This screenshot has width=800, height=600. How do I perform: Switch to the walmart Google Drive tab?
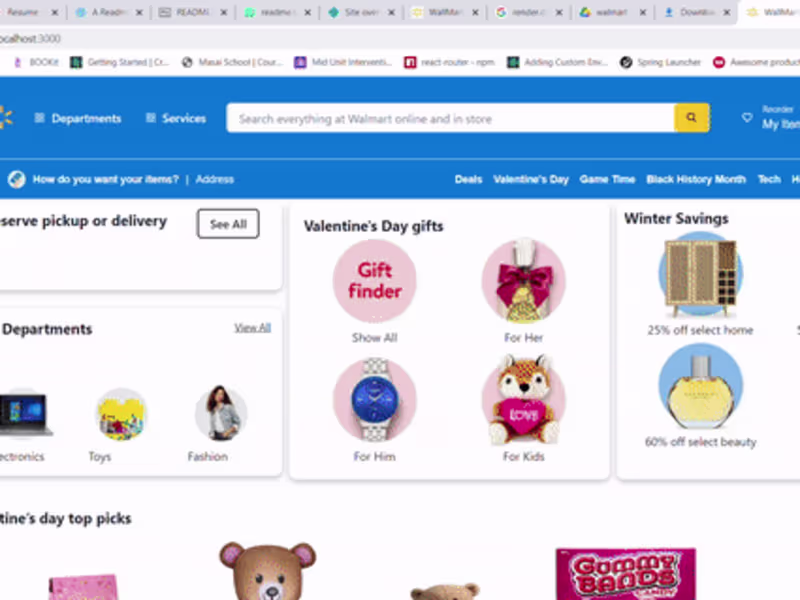[611, 12]
